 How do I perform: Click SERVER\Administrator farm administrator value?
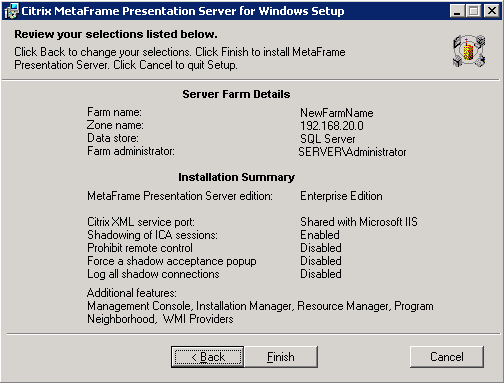click(352, 152)
